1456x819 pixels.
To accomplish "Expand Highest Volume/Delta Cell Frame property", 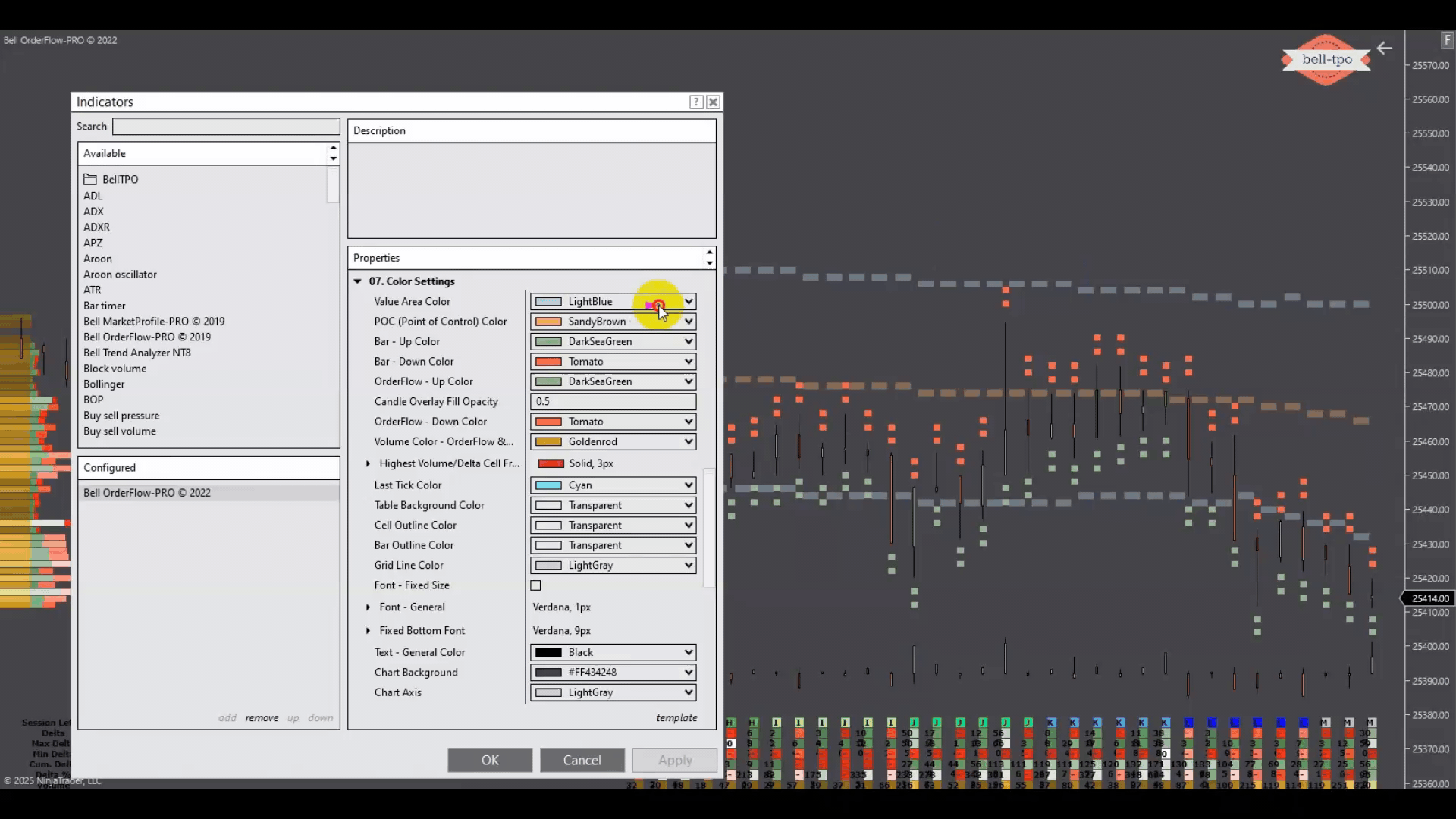I will coord(369,463).
